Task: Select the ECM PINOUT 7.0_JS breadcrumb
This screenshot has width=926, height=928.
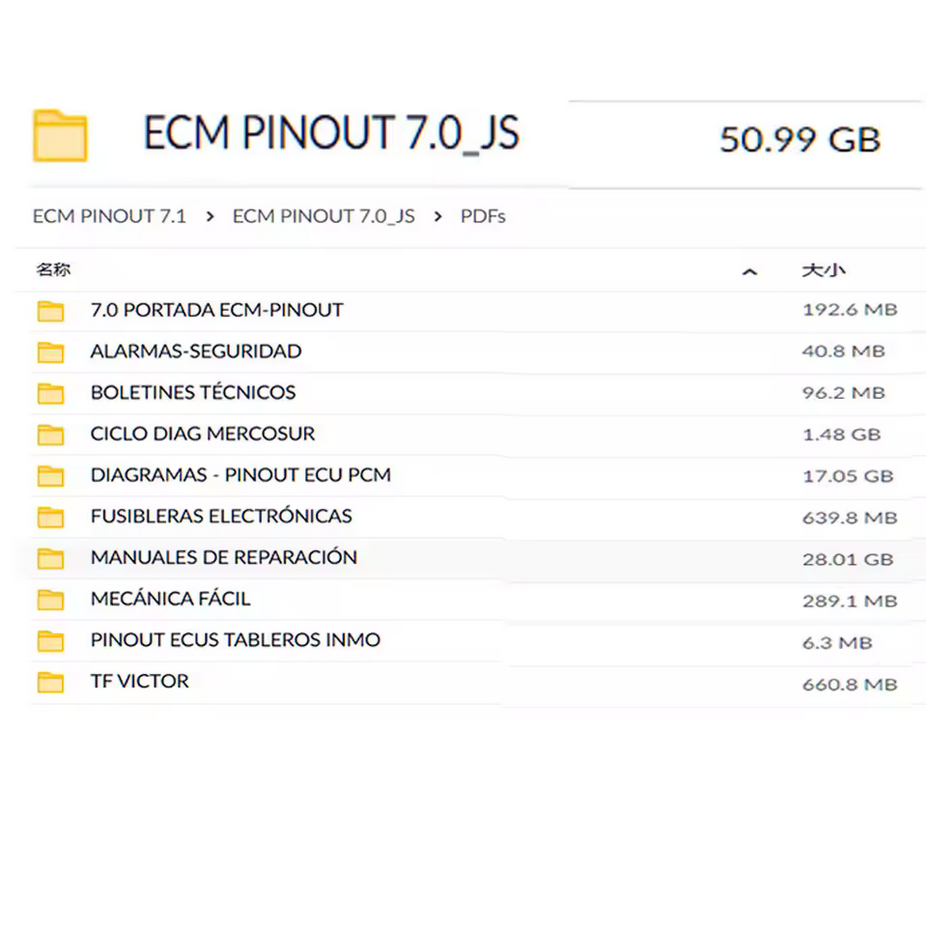Action: pos(323,216)
